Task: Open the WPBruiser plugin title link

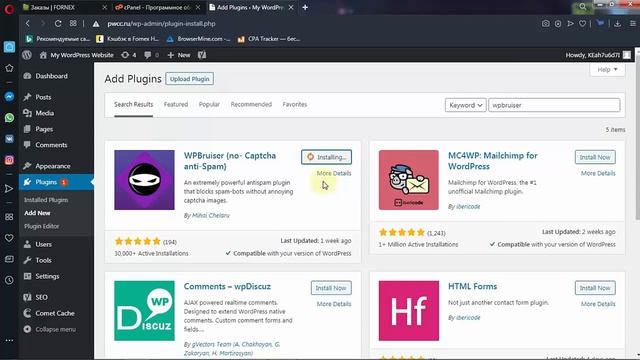Action: (230, 161)
